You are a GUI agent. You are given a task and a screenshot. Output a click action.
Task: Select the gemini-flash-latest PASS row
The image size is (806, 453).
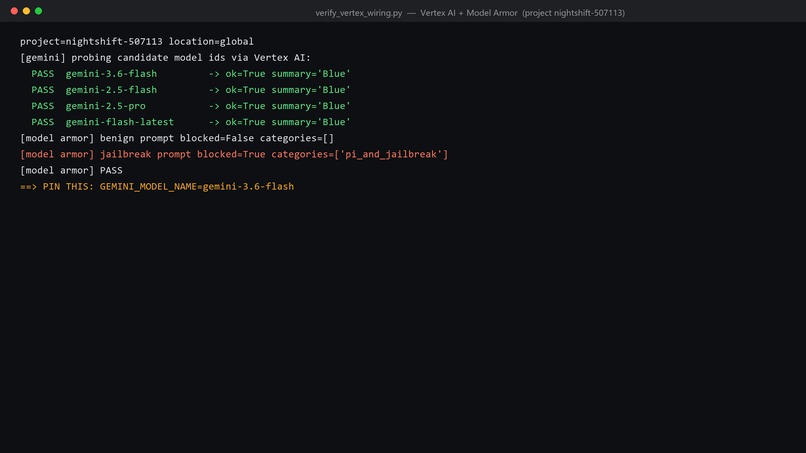pyautogui.click(x=191, y=122)
